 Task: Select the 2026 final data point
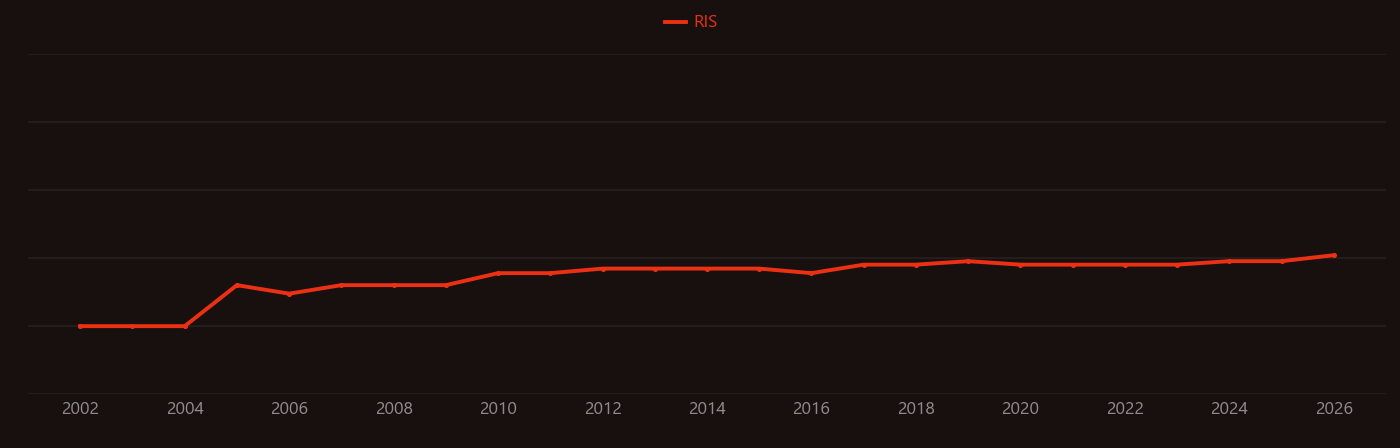[1334, 255]
